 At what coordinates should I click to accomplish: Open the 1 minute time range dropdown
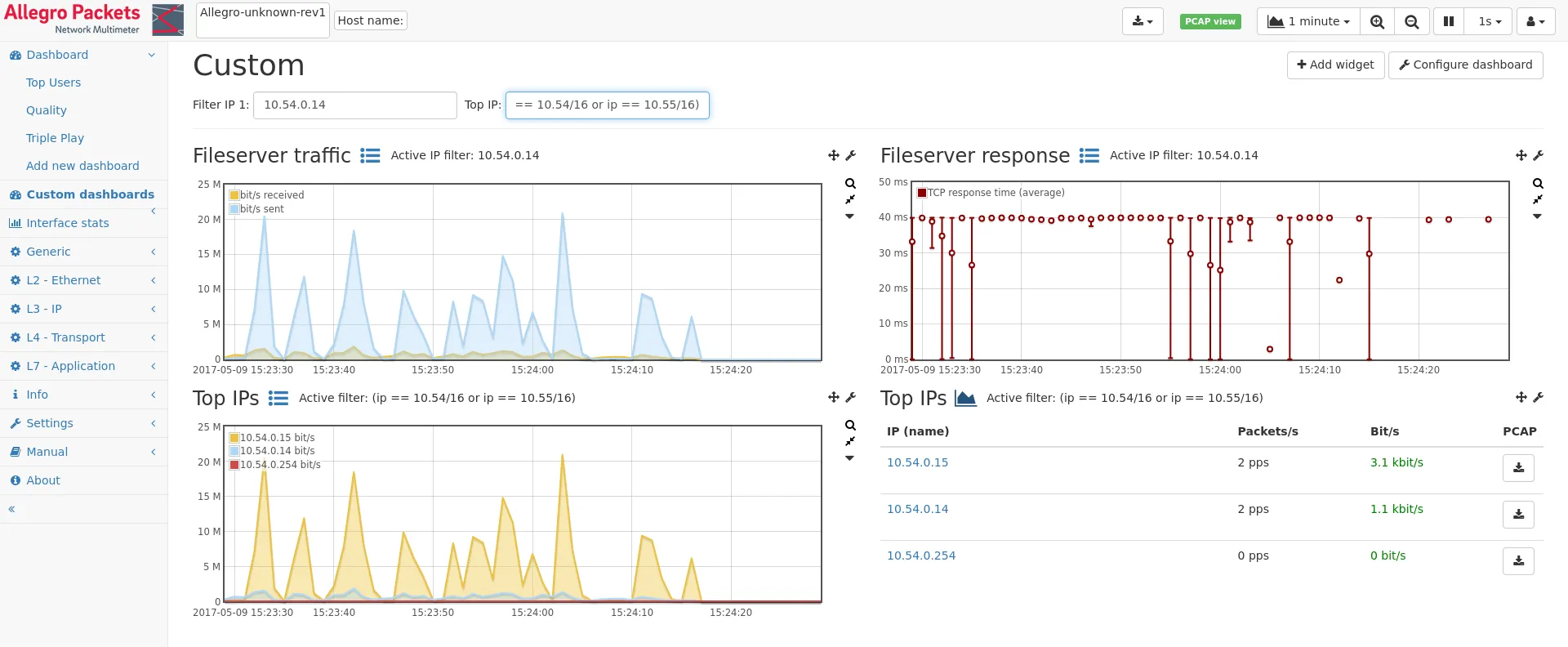click(x=1308, y=22)
